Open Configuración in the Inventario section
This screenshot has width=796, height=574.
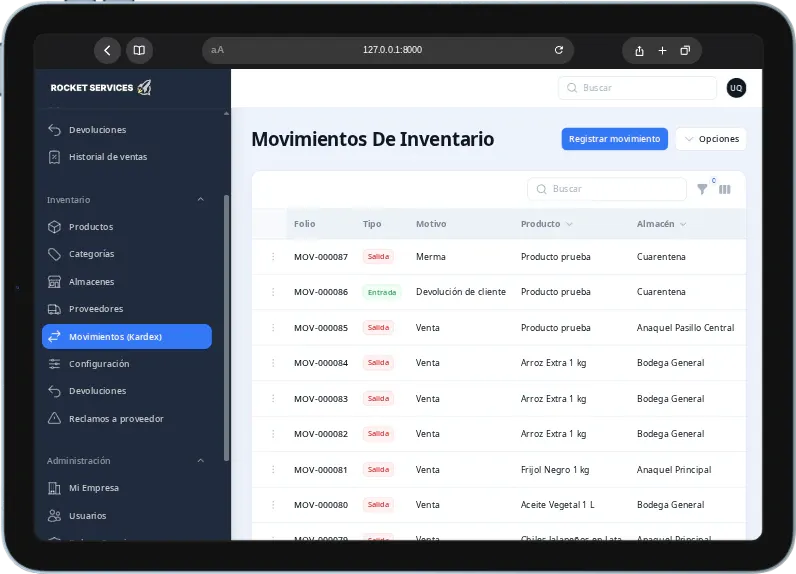pyautogui.click(x=127, y=364)
